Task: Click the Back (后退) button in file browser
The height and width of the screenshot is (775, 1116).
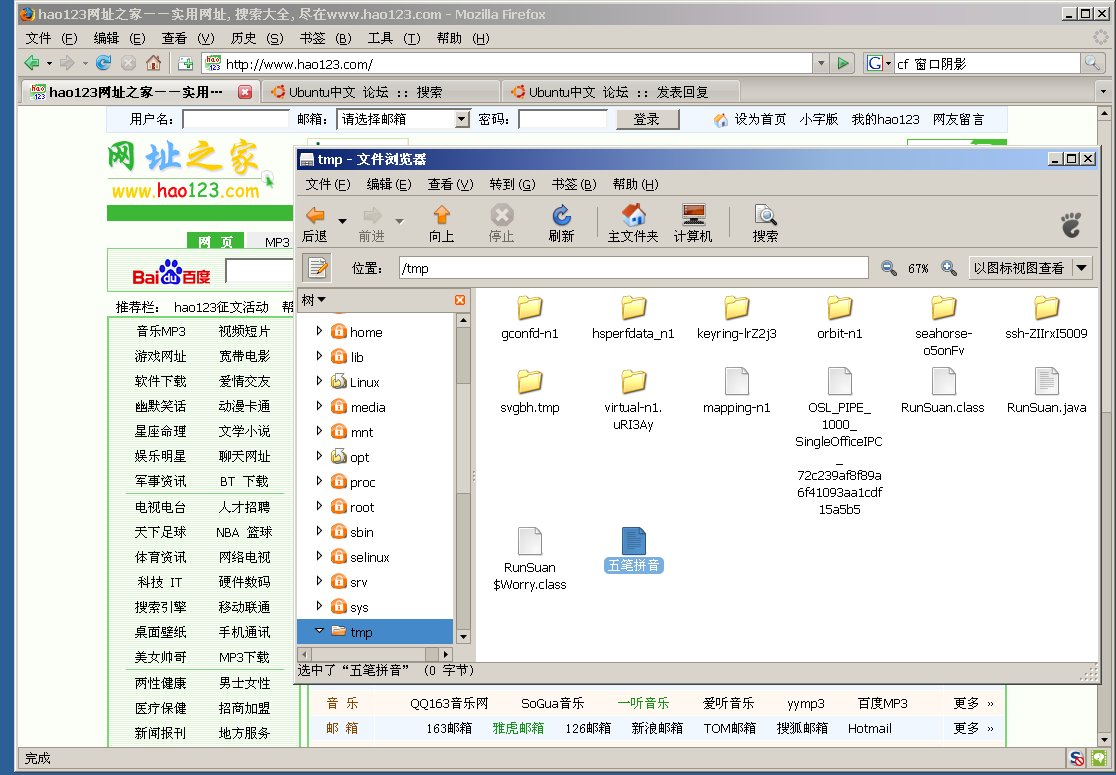Action: (x=315, y=223)
